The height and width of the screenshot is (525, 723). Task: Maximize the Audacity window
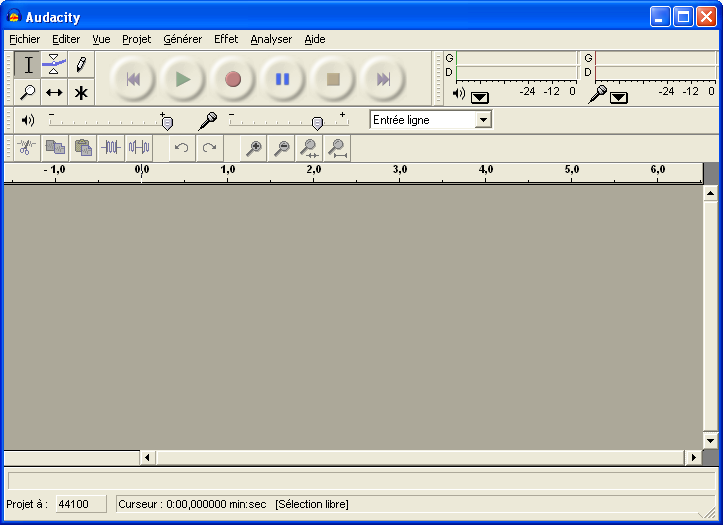683,17
